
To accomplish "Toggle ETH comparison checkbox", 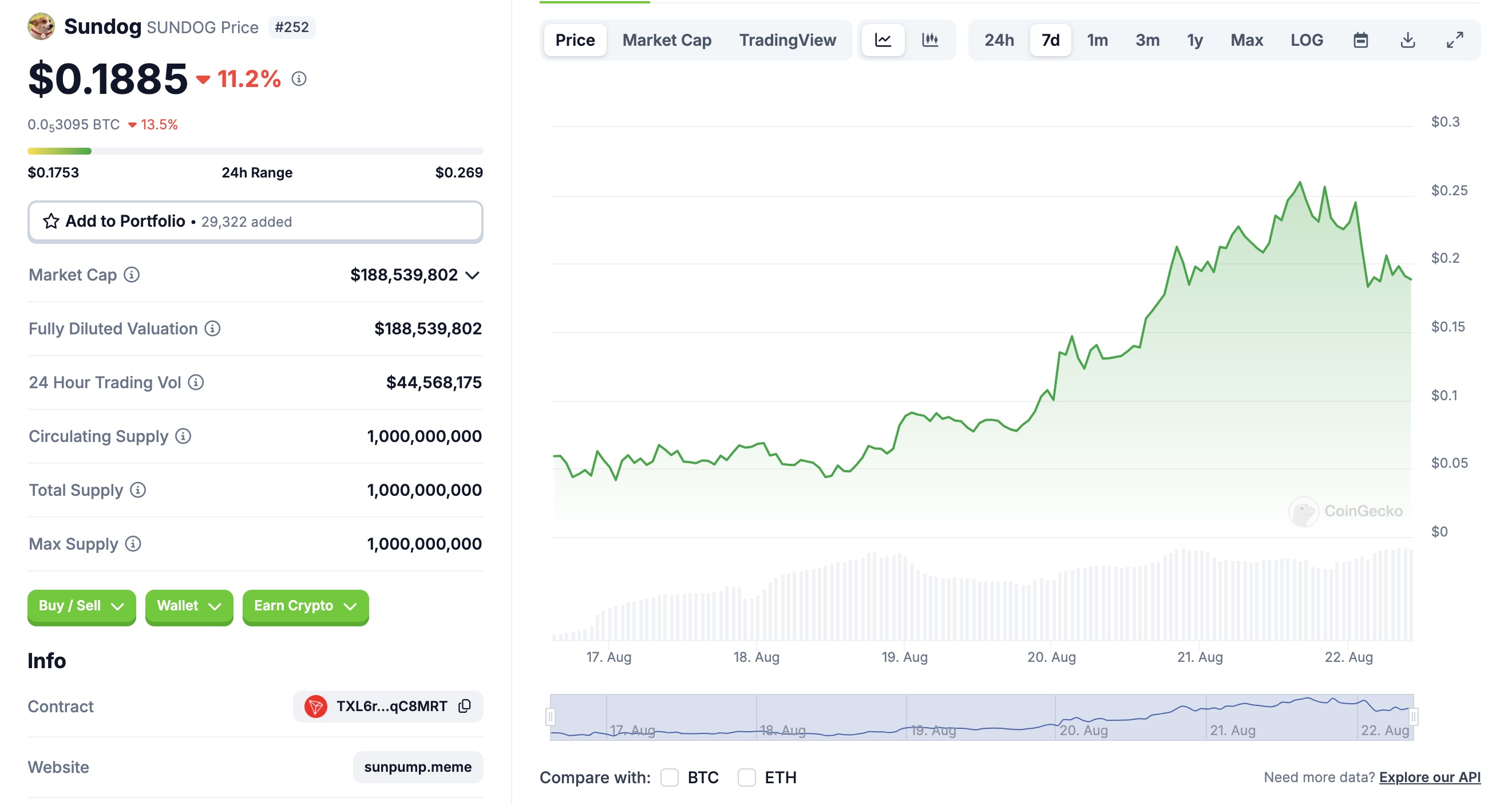I will (746, 778).
